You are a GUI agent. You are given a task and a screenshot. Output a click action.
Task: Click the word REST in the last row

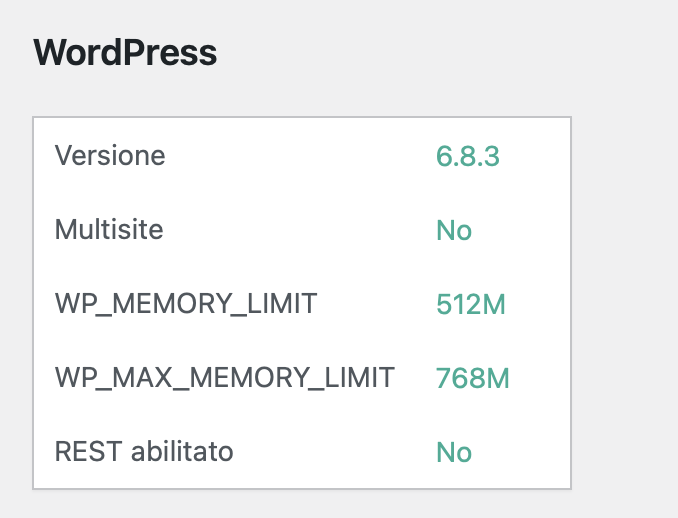point(88,452)
